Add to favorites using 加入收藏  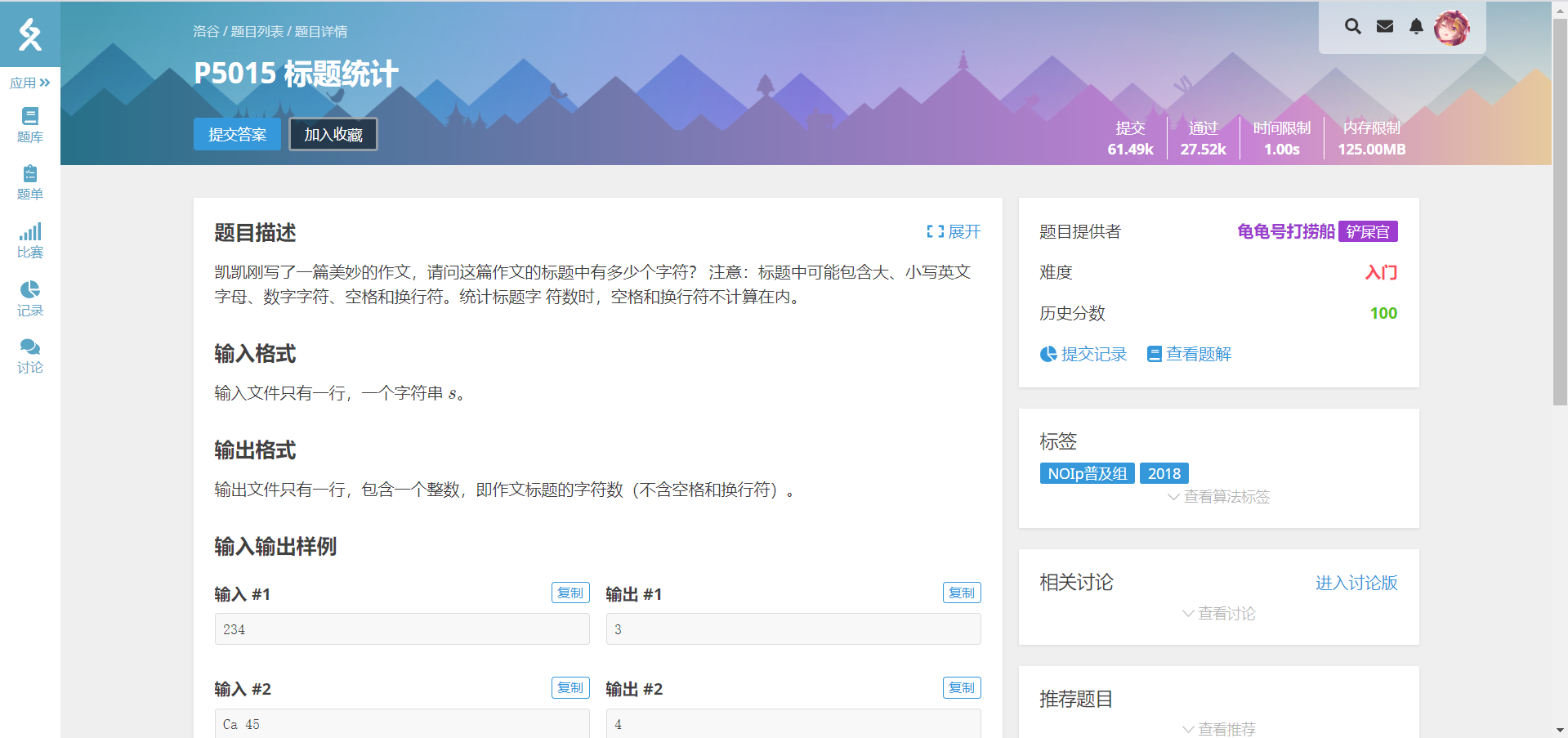pyautogui.click(x=333, y=134)
